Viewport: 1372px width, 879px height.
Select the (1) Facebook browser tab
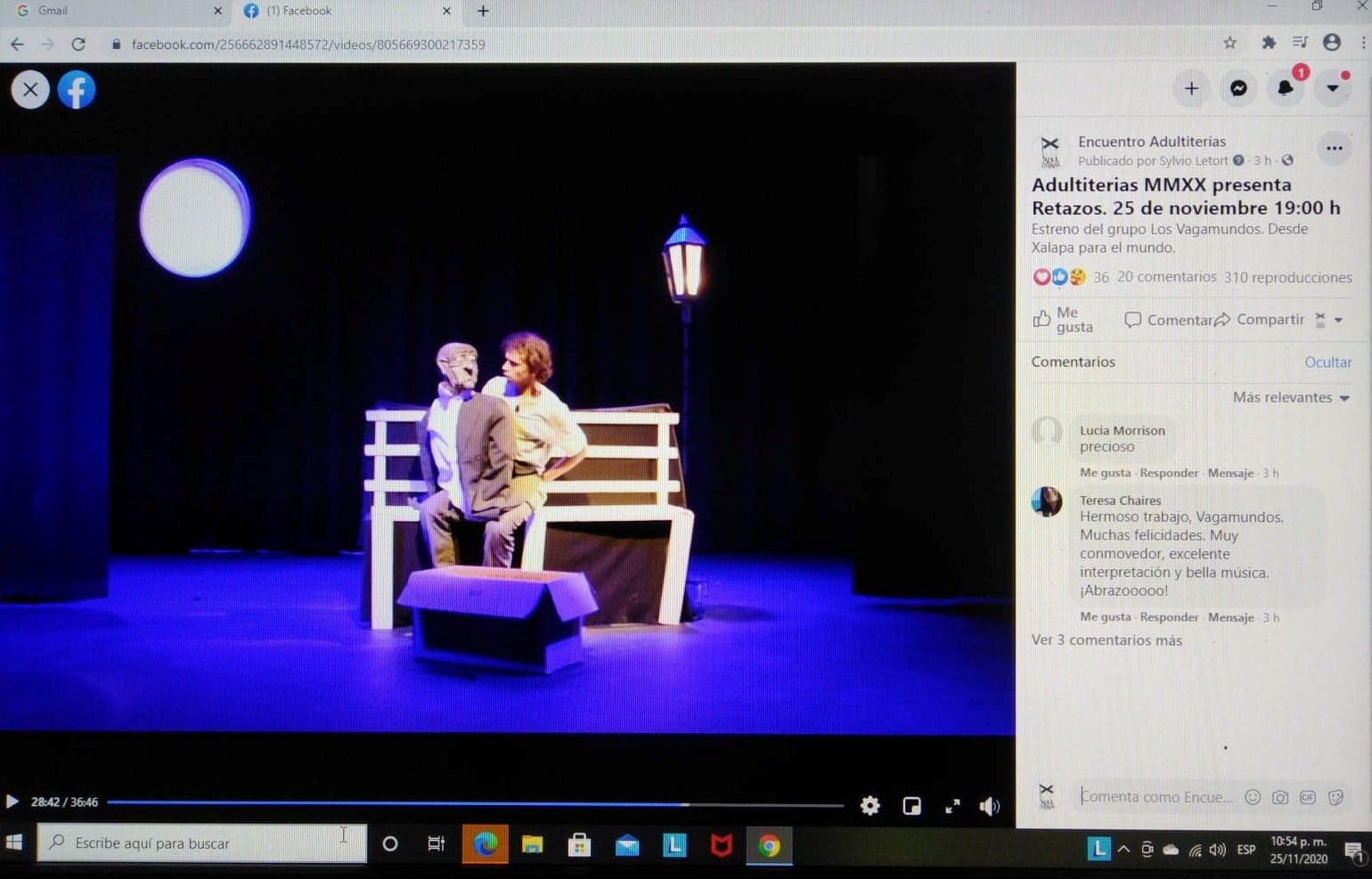pyautogui.click(x=347, y=11)
